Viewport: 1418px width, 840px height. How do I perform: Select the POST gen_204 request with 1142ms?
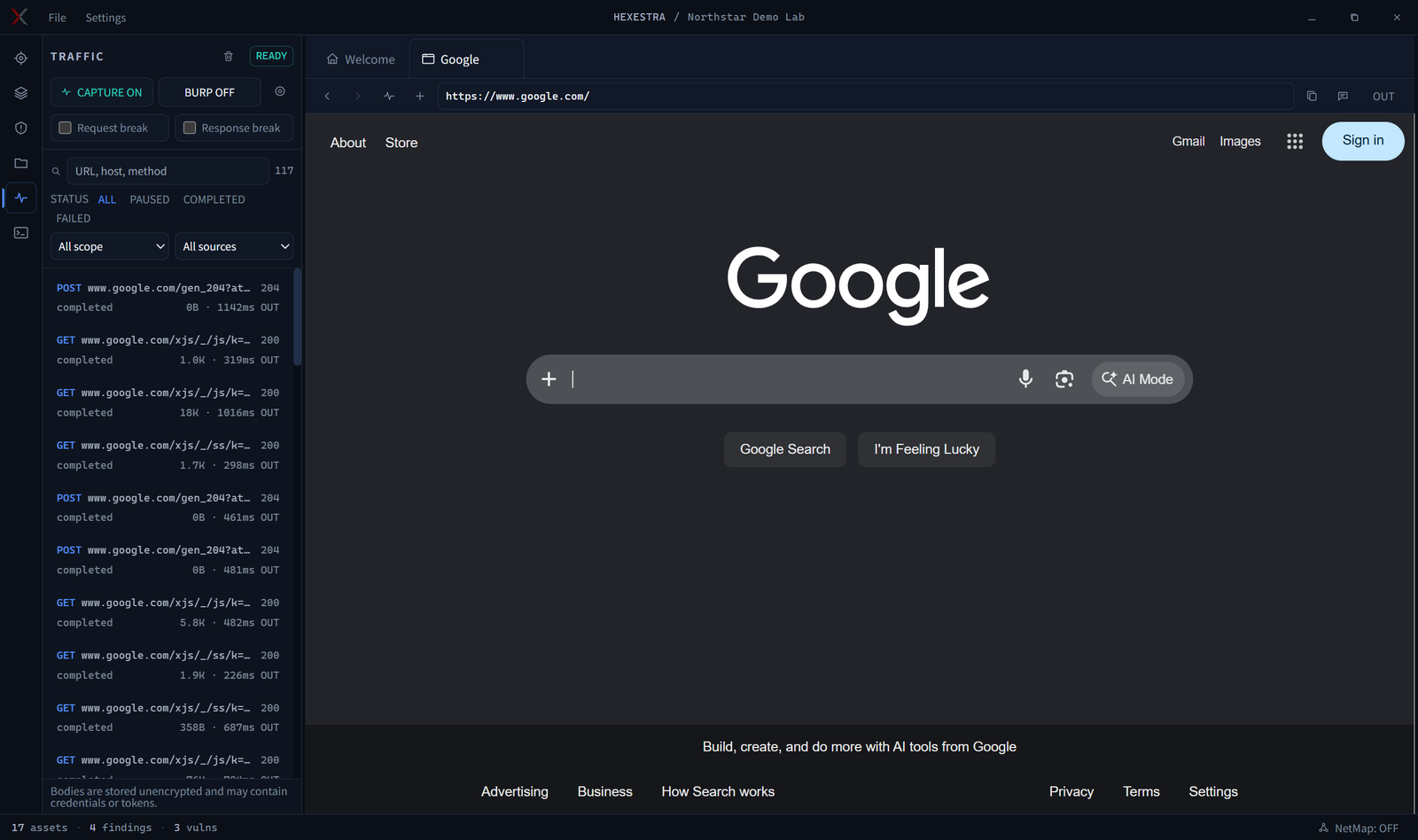click(x=168, y=298)
